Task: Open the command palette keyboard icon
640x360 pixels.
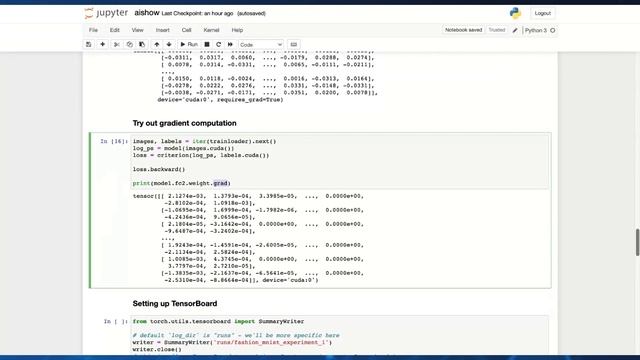Action: pyautogui.click(x=294, y=44)
